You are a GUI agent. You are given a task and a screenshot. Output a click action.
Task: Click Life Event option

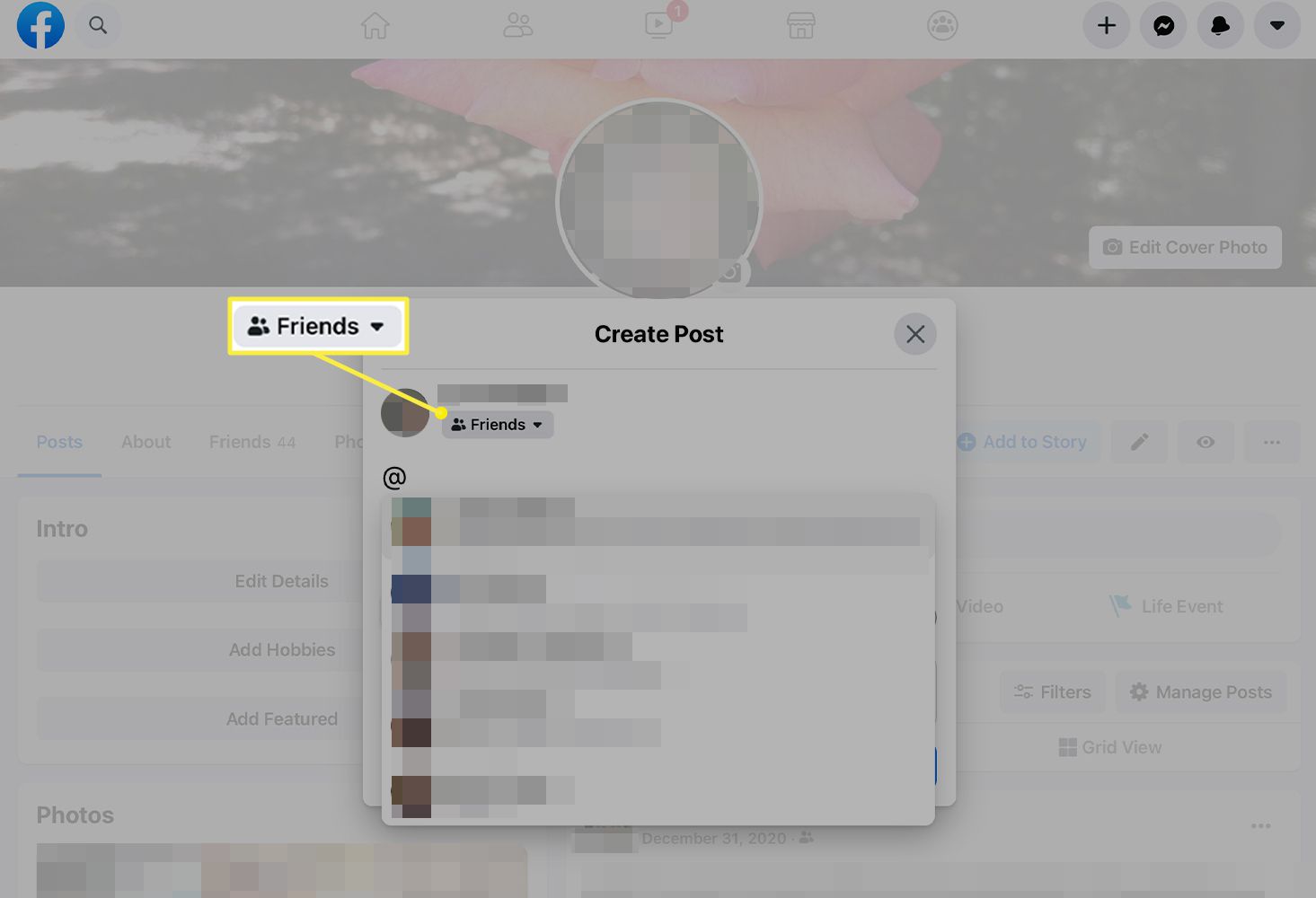click(x=1167, y=606)
